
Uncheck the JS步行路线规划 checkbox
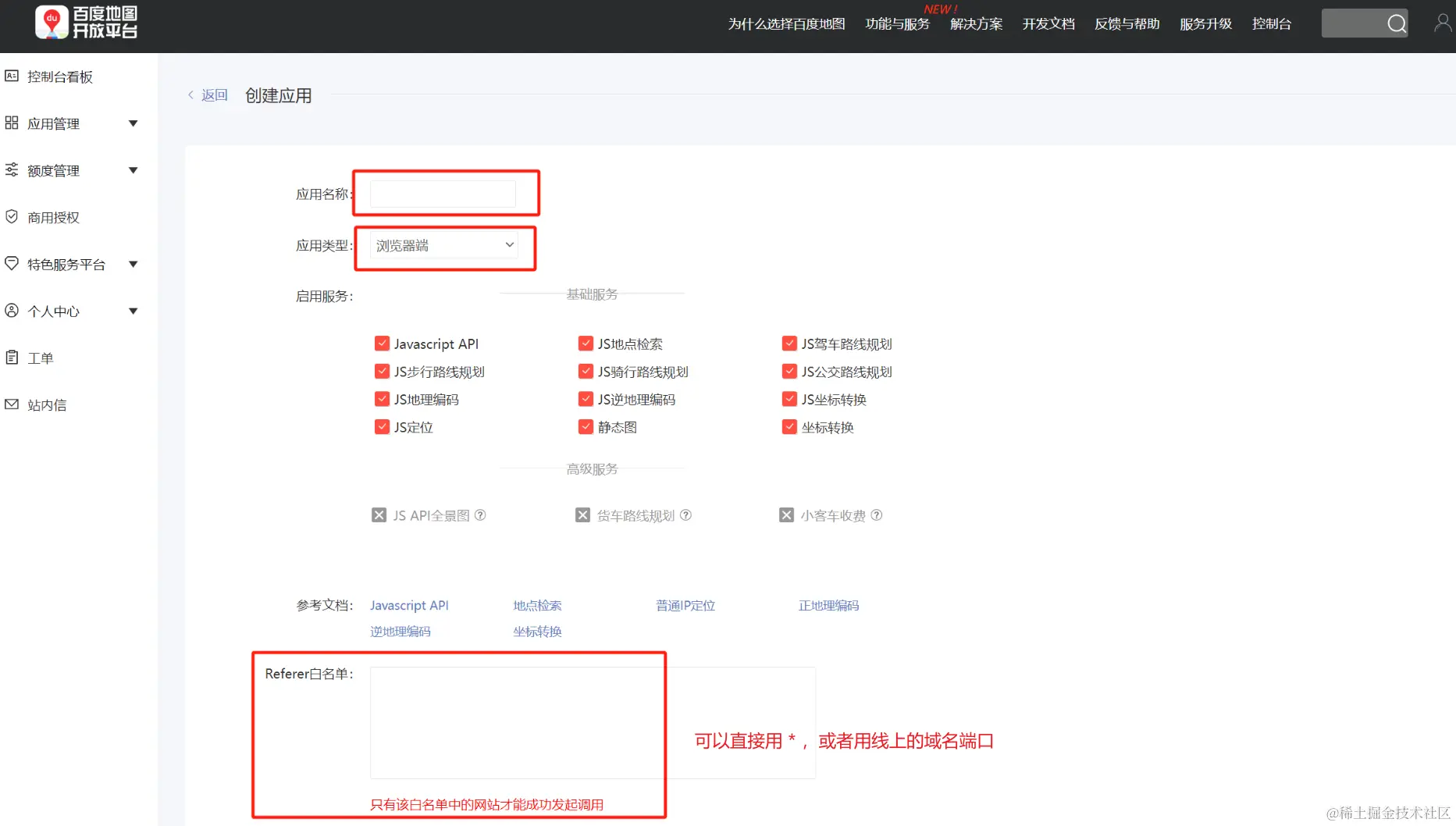382,372
